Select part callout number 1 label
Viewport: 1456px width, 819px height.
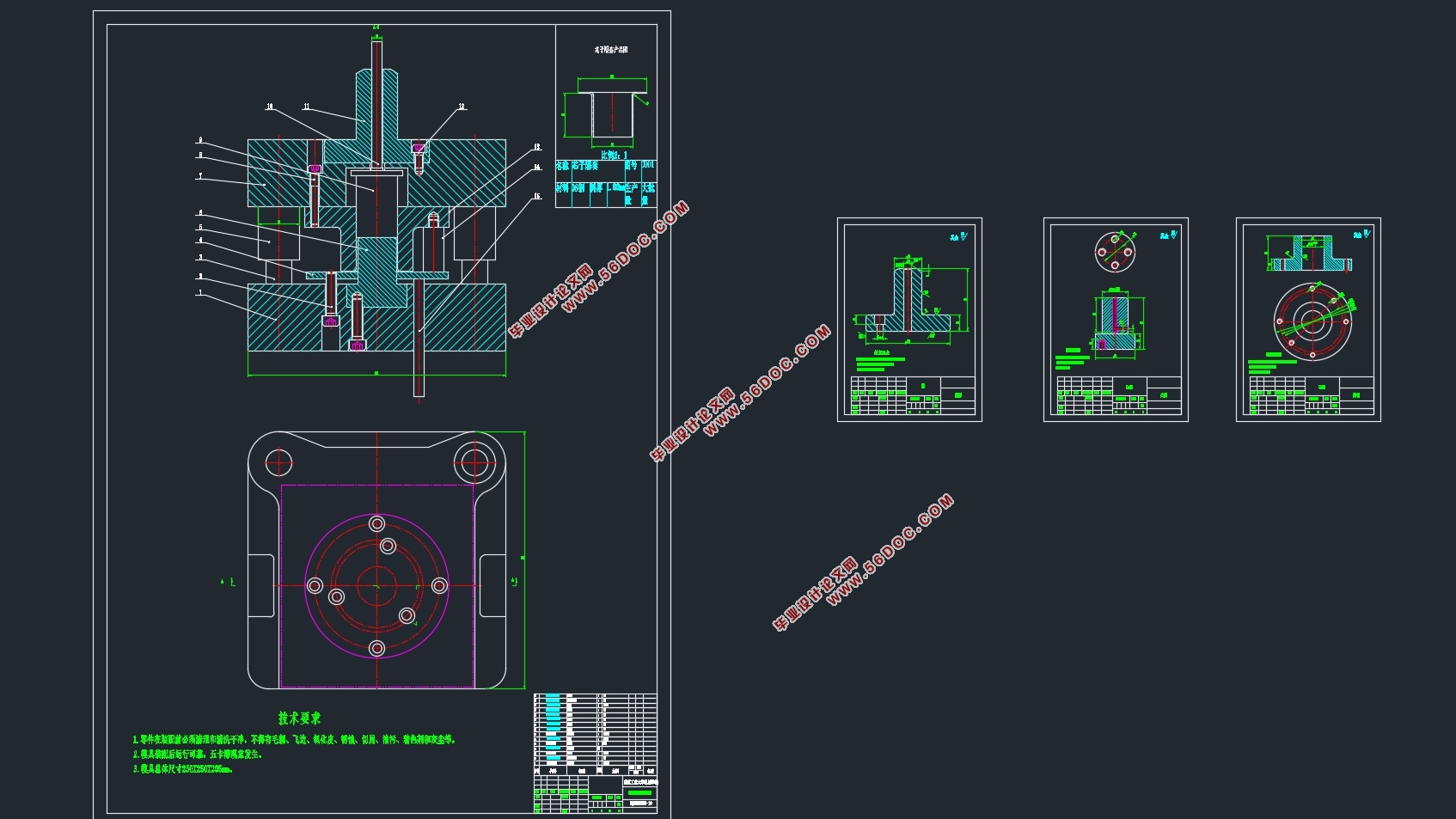(200, 293)
